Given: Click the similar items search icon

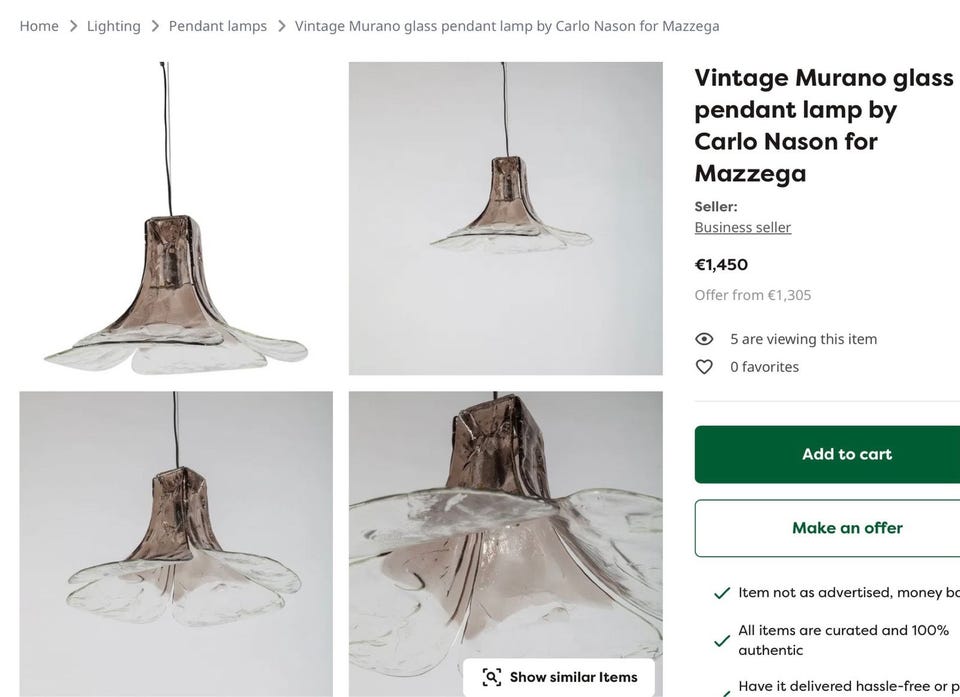Looking at the screenshot, I should [491, 677].
